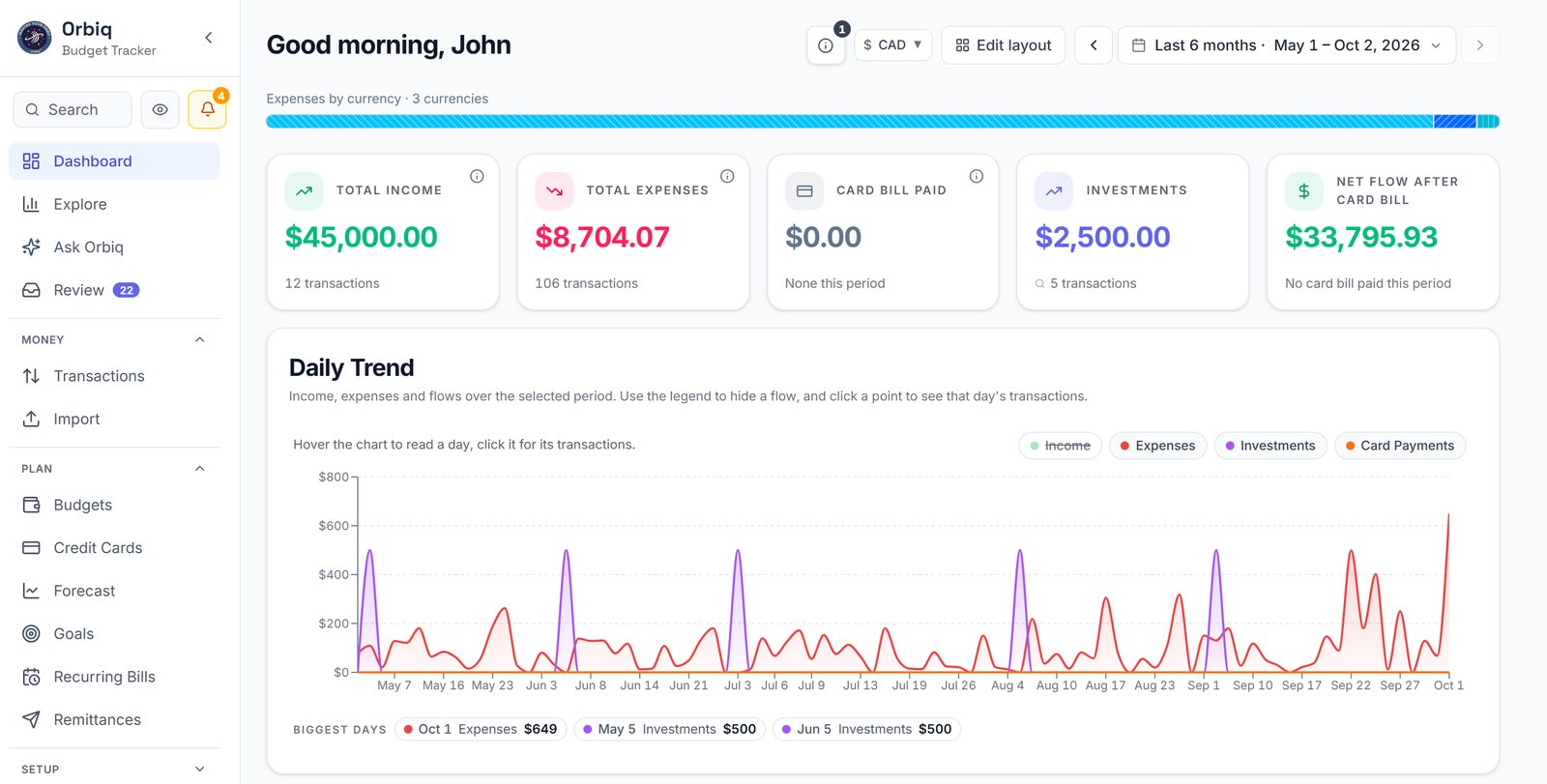The height and width of the screenshot is (784, 1547).
Task: Click the Total Expenses trend-down icon
Action: [x=554, y=191]
